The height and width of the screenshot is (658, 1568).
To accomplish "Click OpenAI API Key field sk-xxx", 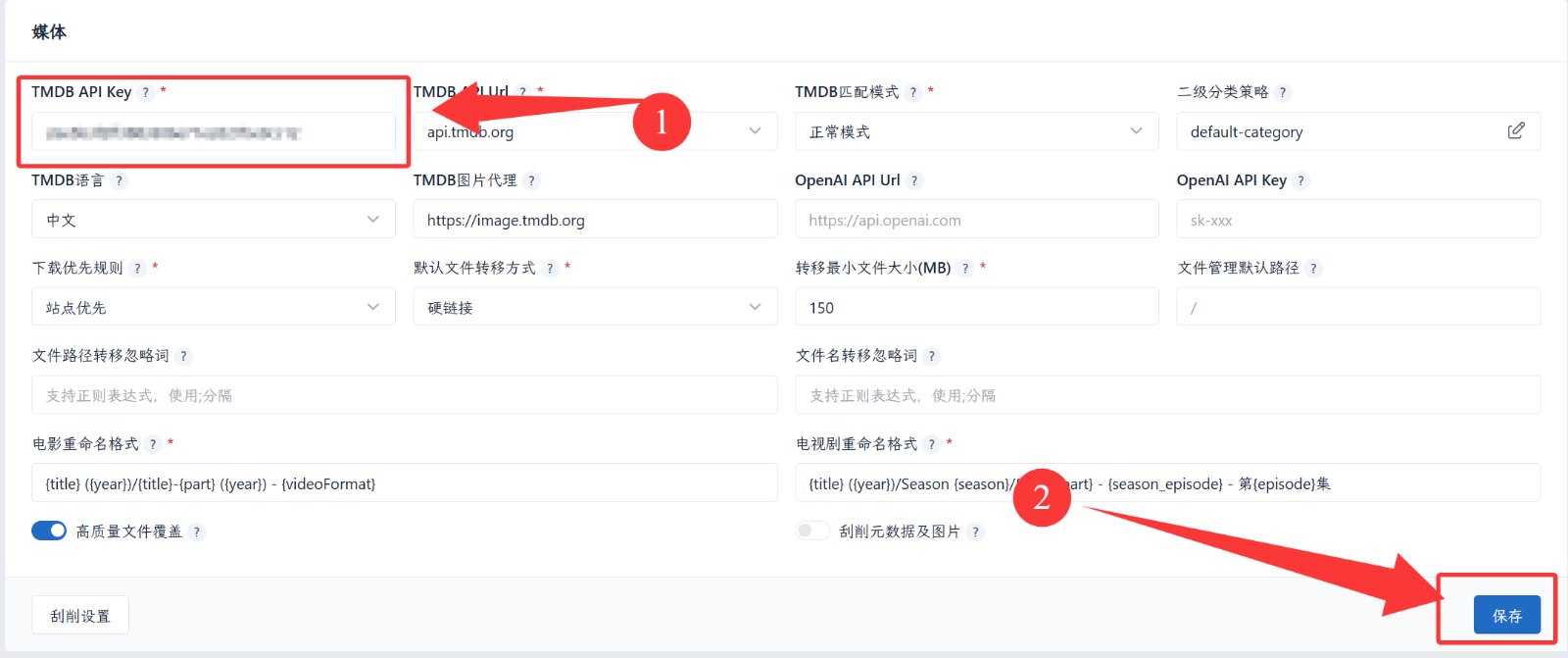I will [x=1358, y=219].
